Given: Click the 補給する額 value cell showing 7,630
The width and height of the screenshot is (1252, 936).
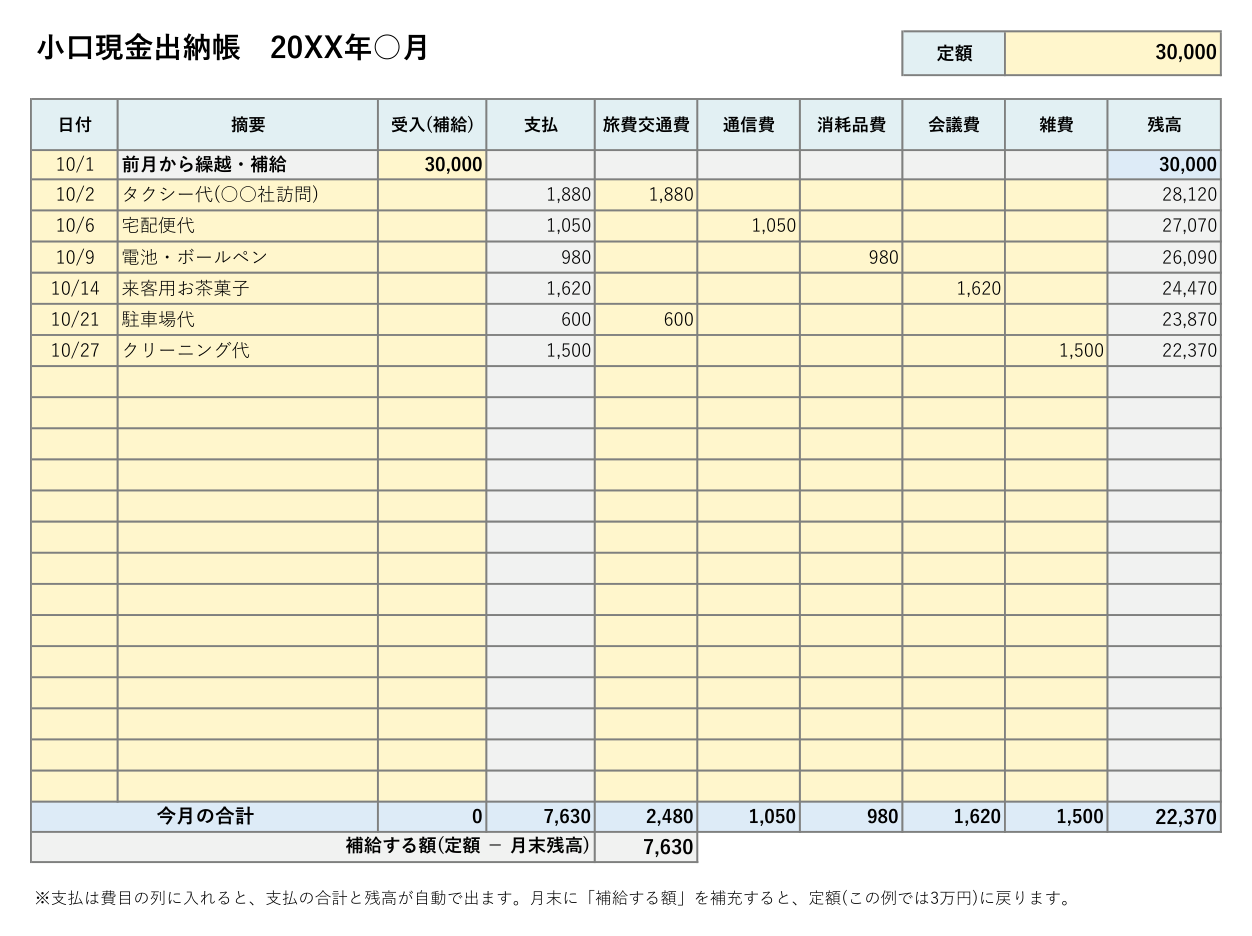Looking at the screenshot, I should coord(646,846).
